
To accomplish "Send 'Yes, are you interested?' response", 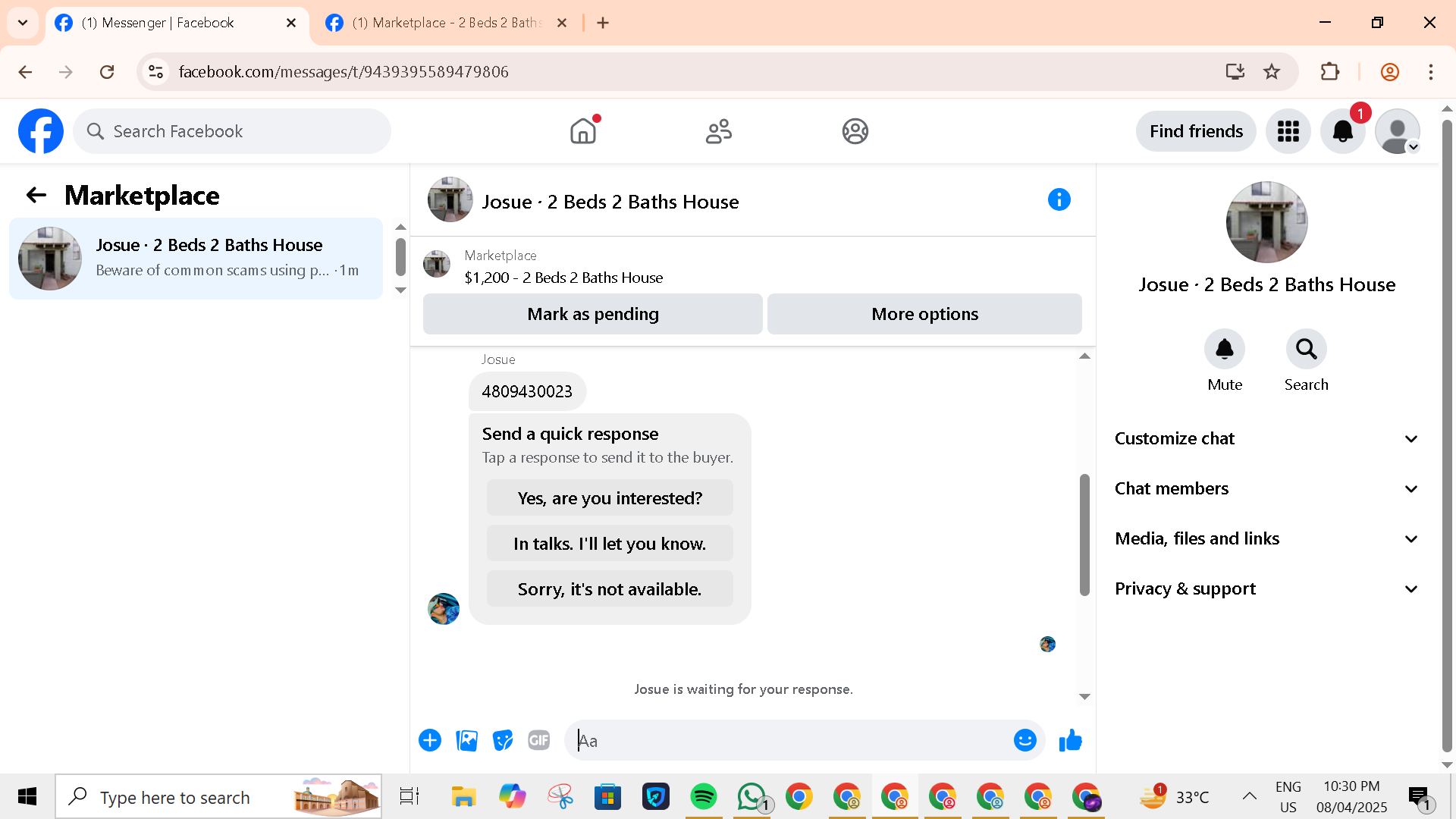I will (x=610, y=498).
